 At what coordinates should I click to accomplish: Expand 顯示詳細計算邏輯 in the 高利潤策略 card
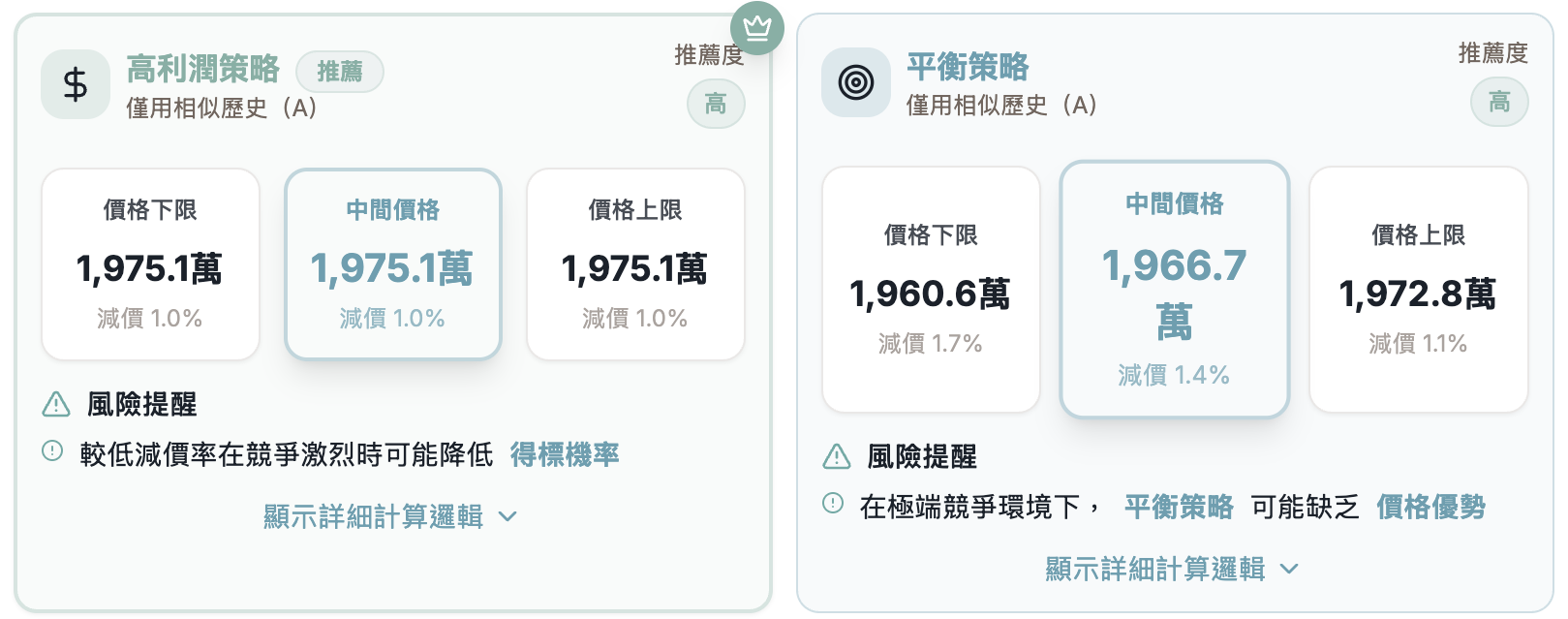click(x=374, y=516)
